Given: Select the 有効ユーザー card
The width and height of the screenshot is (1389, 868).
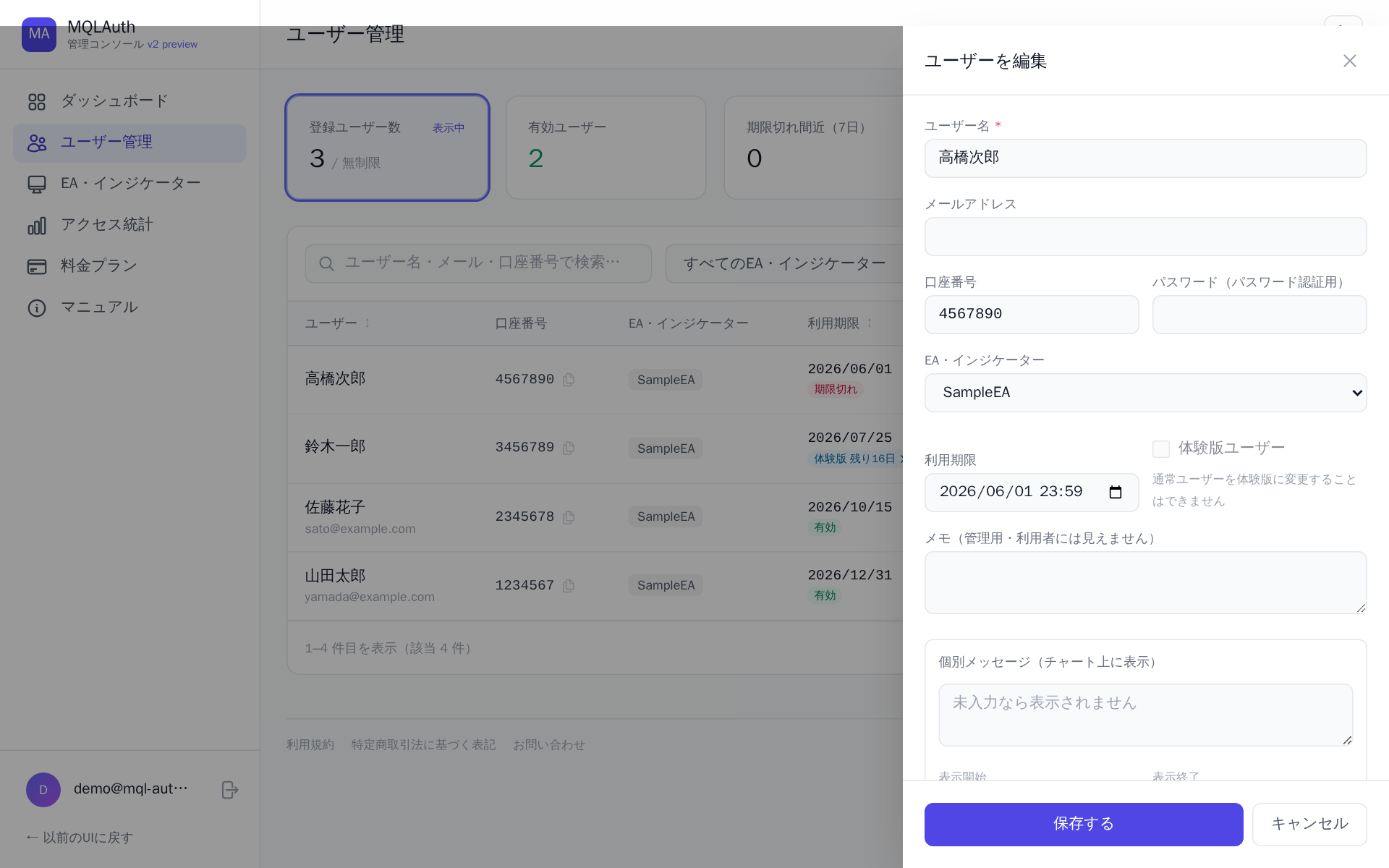Looking at the screenshot, I should coord(606,148).
